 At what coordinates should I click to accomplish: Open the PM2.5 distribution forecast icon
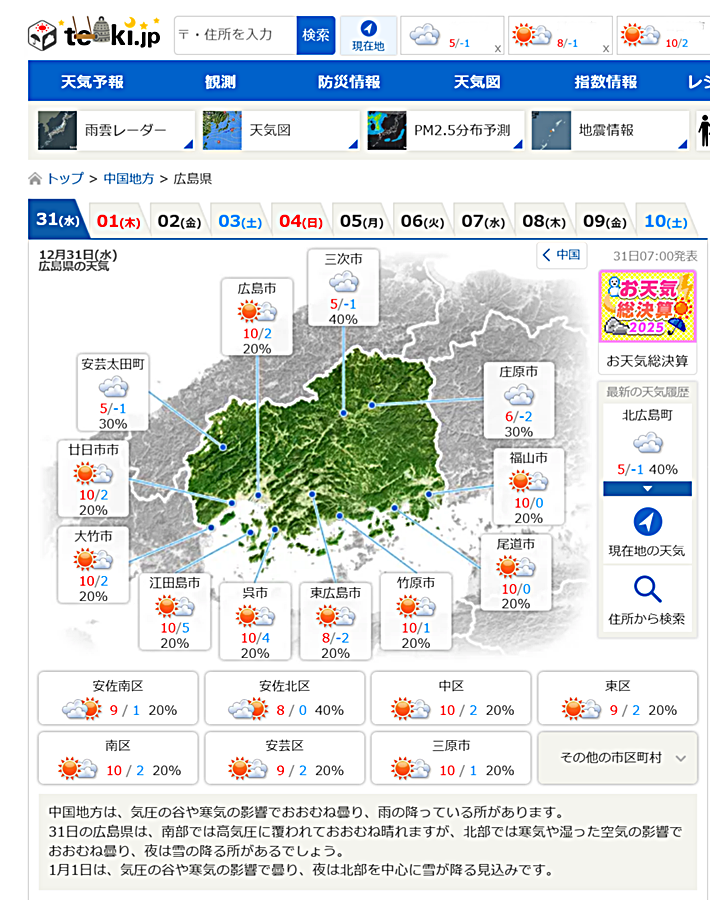coord(386,130)
